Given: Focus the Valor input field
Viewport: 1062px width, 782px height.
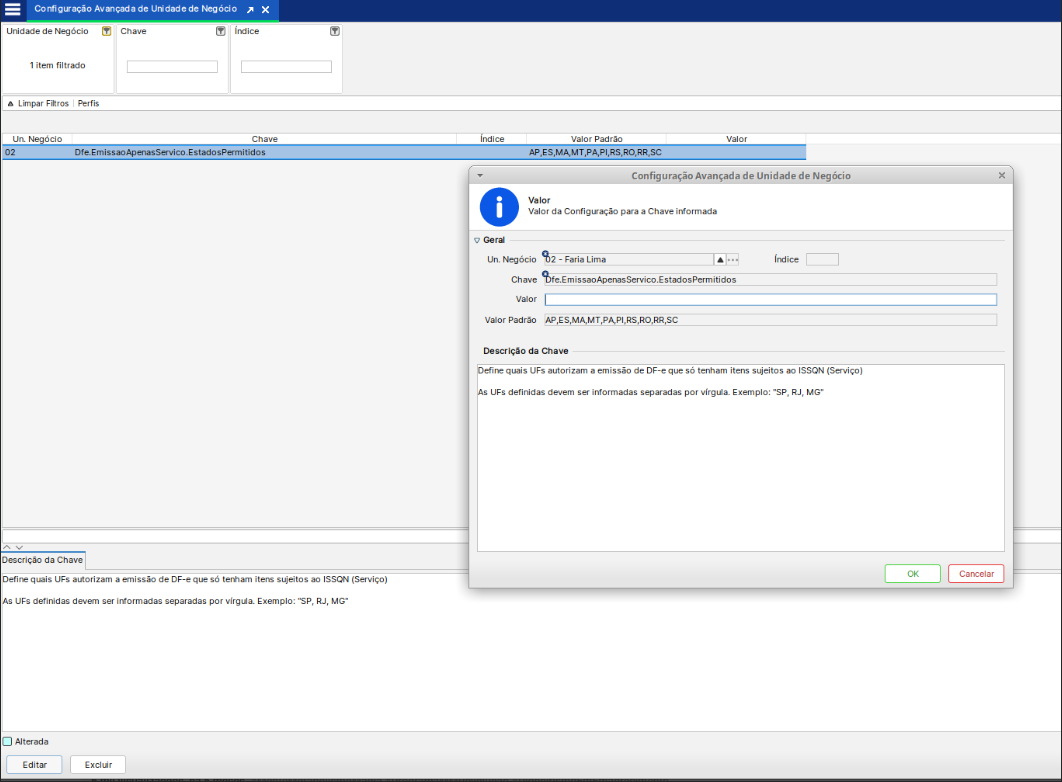Looking at the screenshot, I should tap(770, 299).
